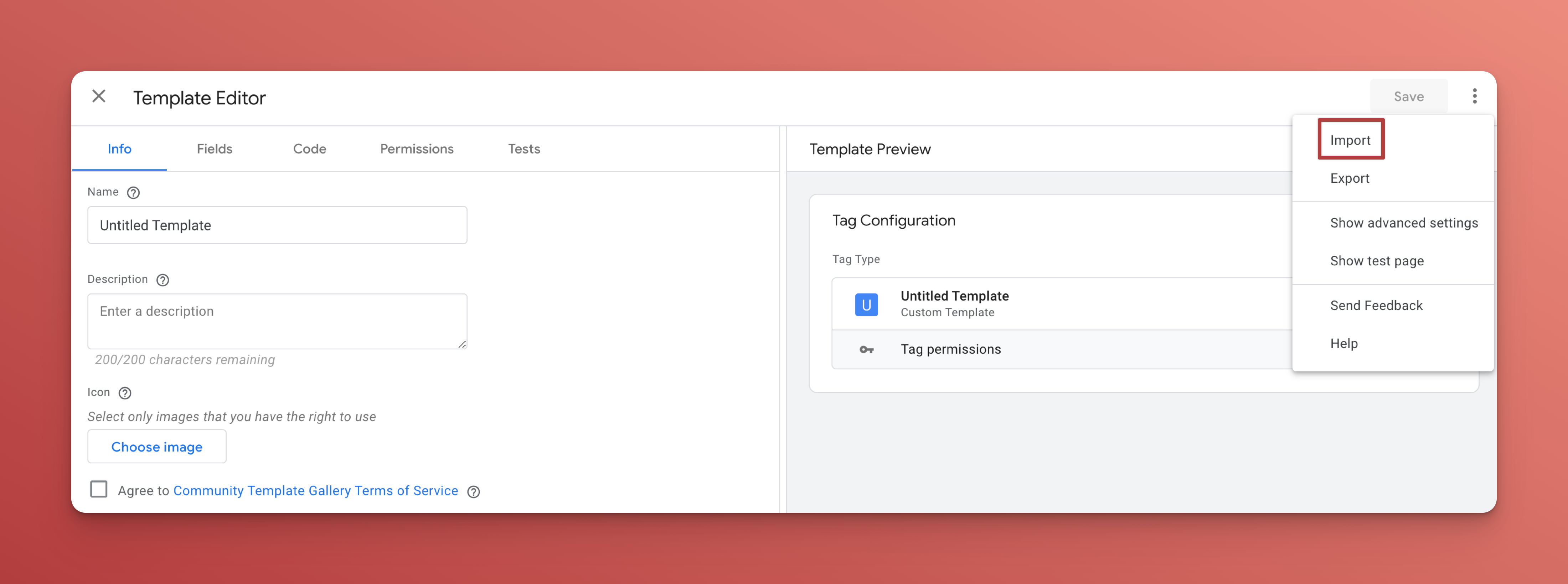Focus the description text area
1568x584 pixels.
point(277,321)
